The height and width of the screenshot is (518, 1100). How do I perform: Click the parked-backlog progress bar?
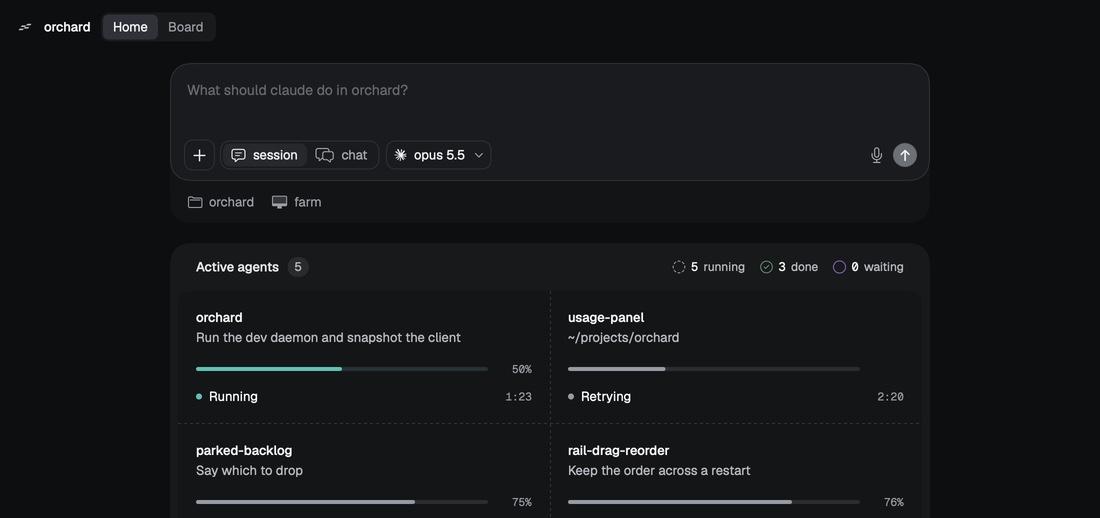coord(342,502)
